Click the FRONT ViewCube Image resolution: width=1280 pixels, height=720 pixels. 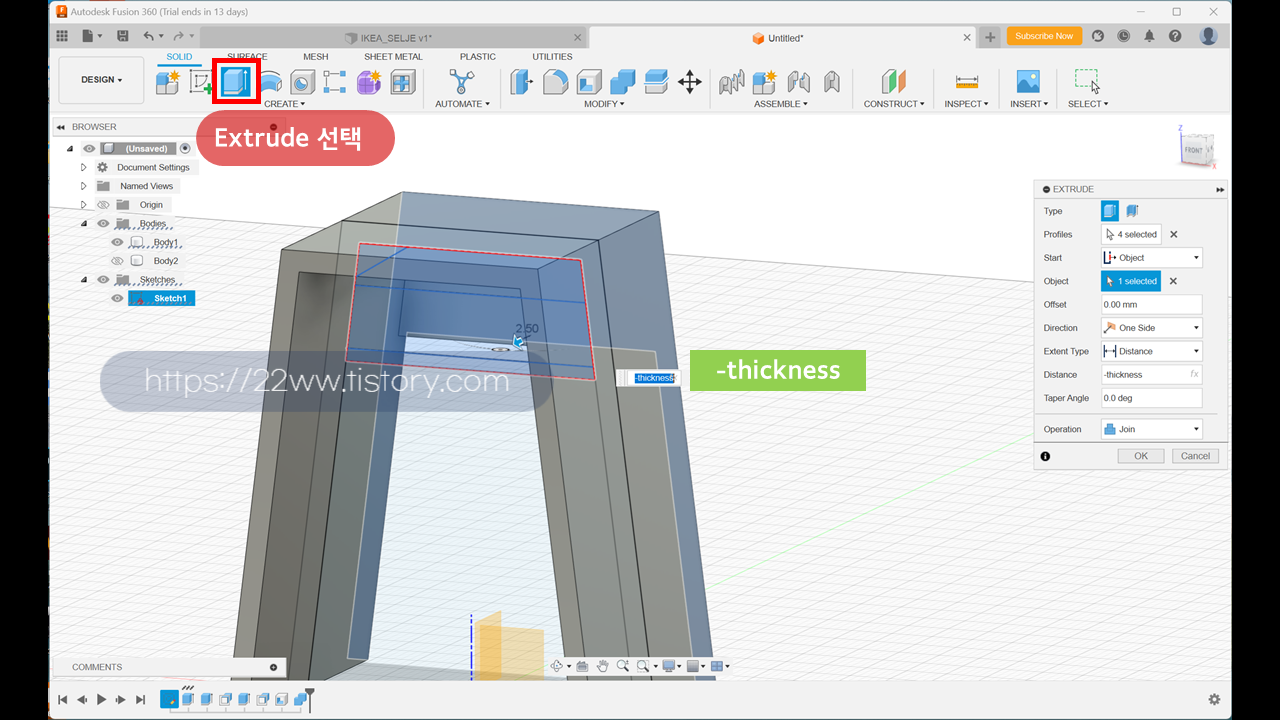click(x=1195, y=150)
